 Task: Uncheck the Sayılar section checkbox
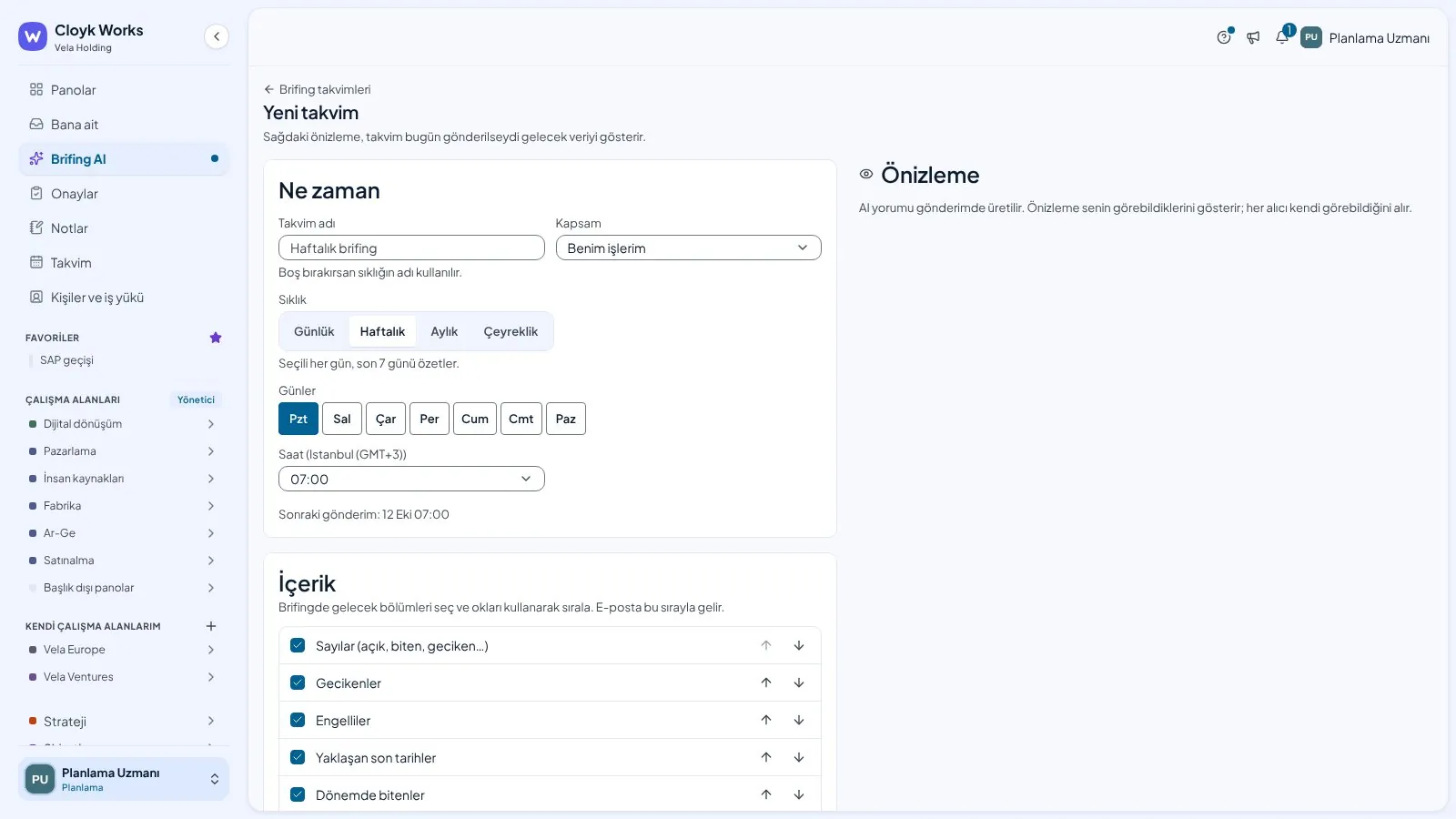click(x=298, y=645)
